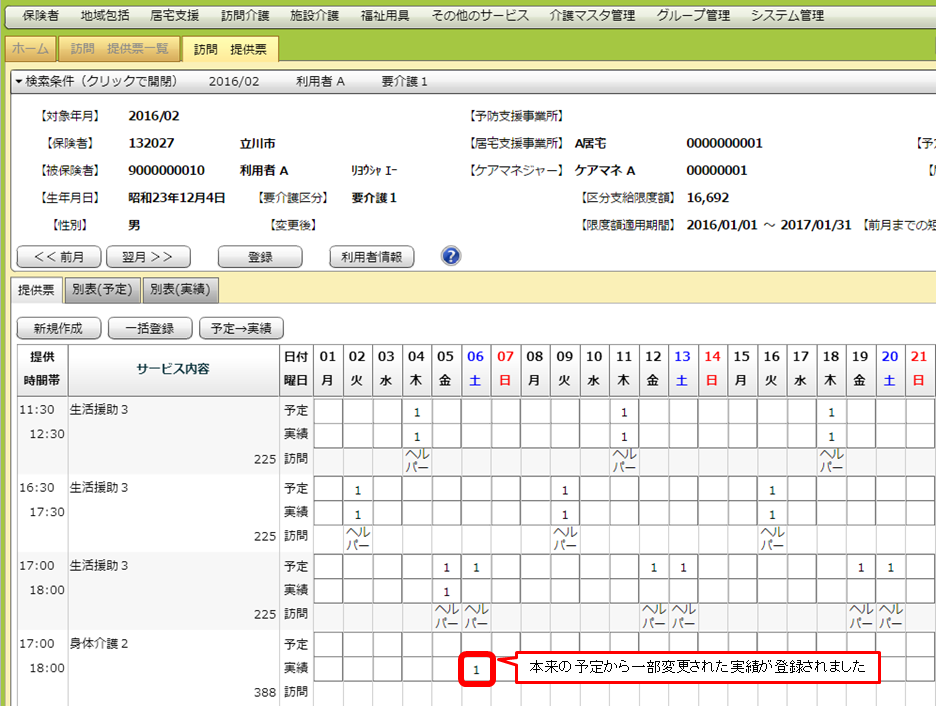Open the システム管理 menu

(787, 15)
